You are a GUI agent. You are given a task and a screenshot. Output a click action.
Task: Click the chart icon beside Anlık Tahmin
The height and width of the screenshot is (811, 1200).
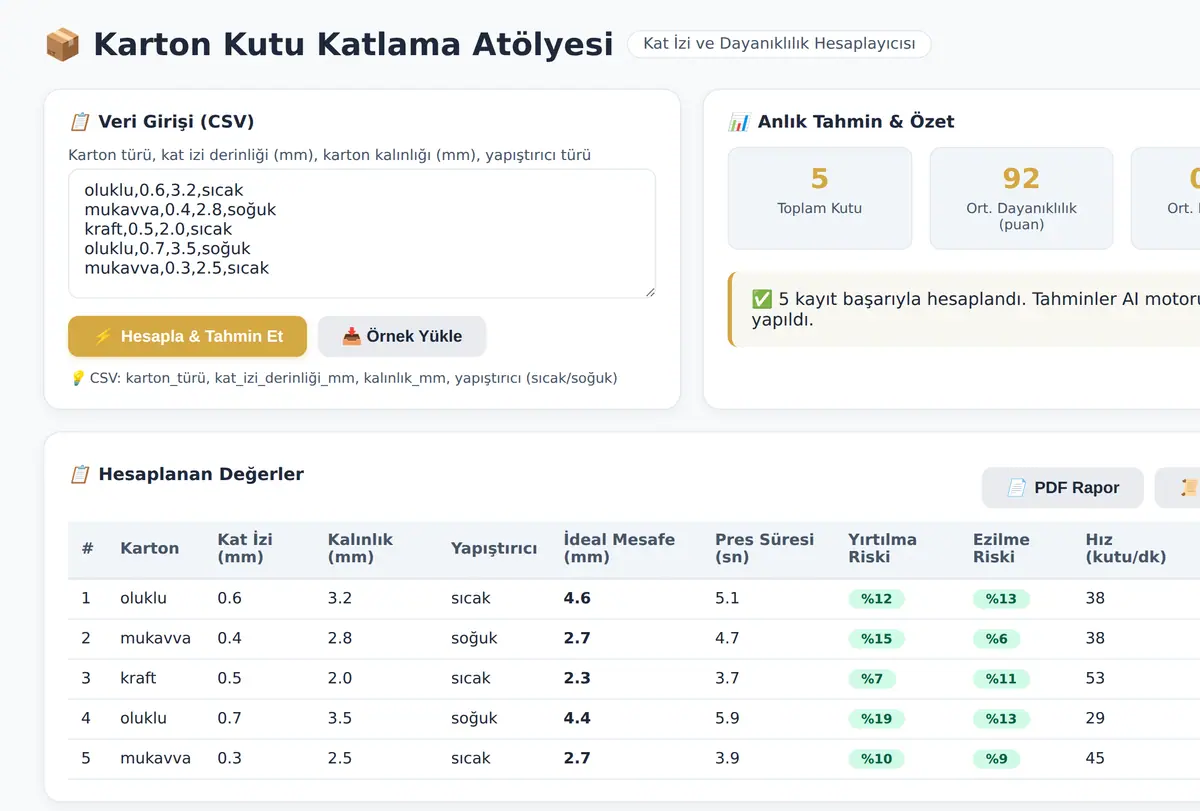739,122
